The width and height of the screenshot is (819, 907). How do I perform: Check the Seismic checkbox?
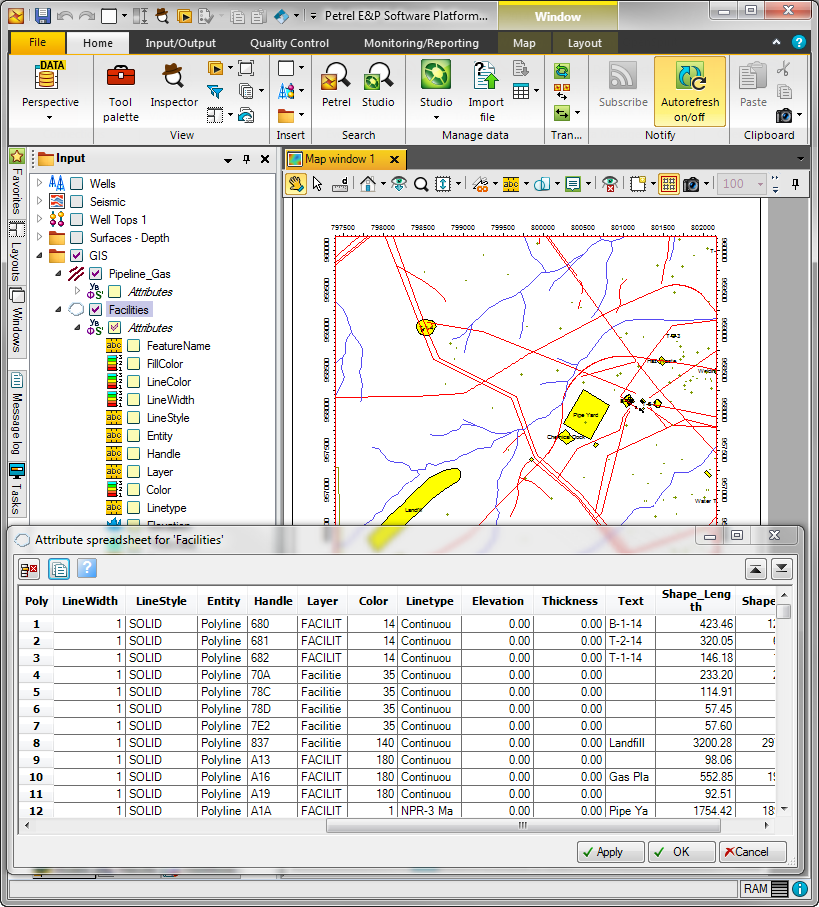(x=76, y=202)
